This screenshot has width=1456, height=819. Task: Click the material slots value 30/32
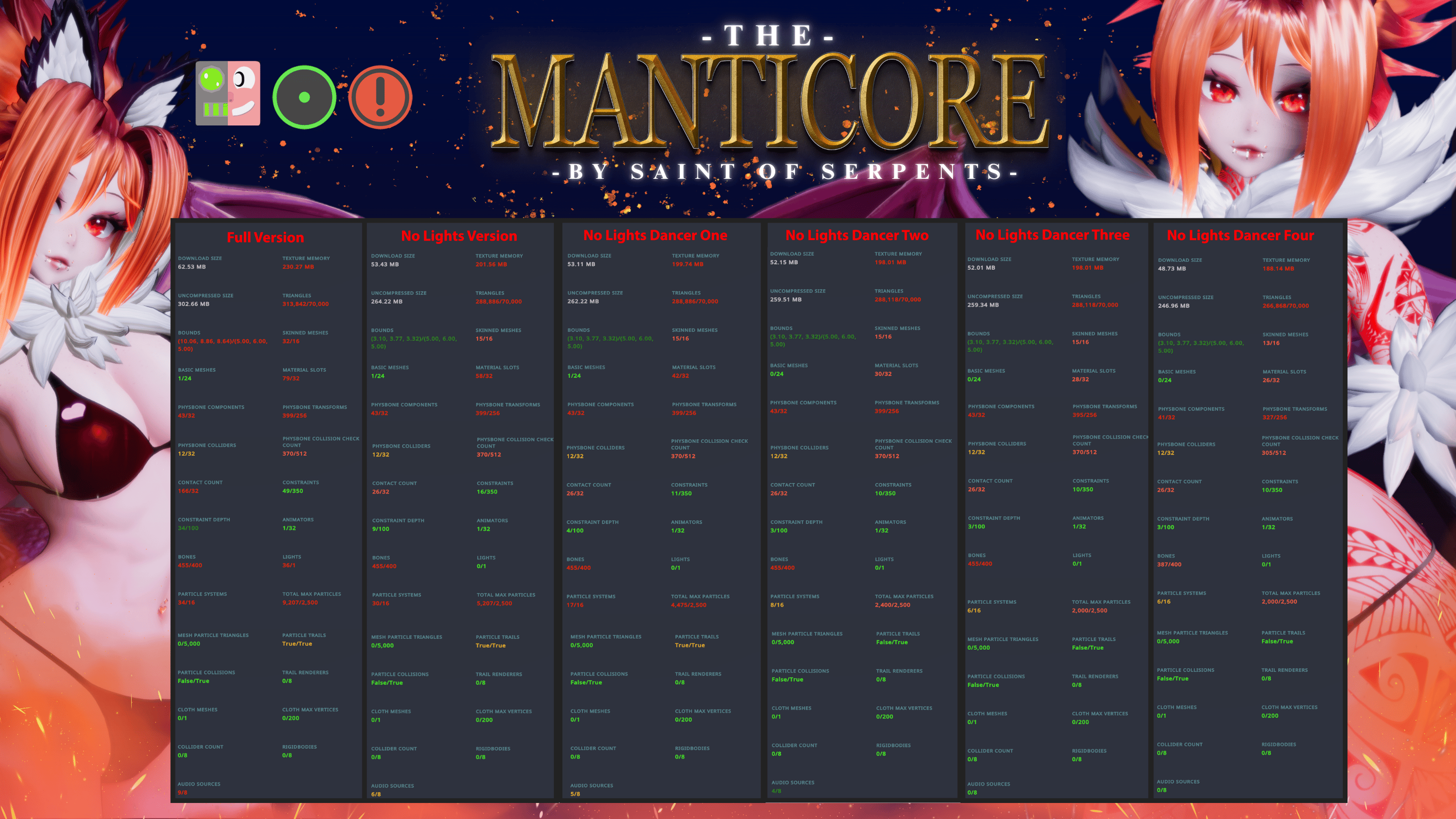coord(883,374)
